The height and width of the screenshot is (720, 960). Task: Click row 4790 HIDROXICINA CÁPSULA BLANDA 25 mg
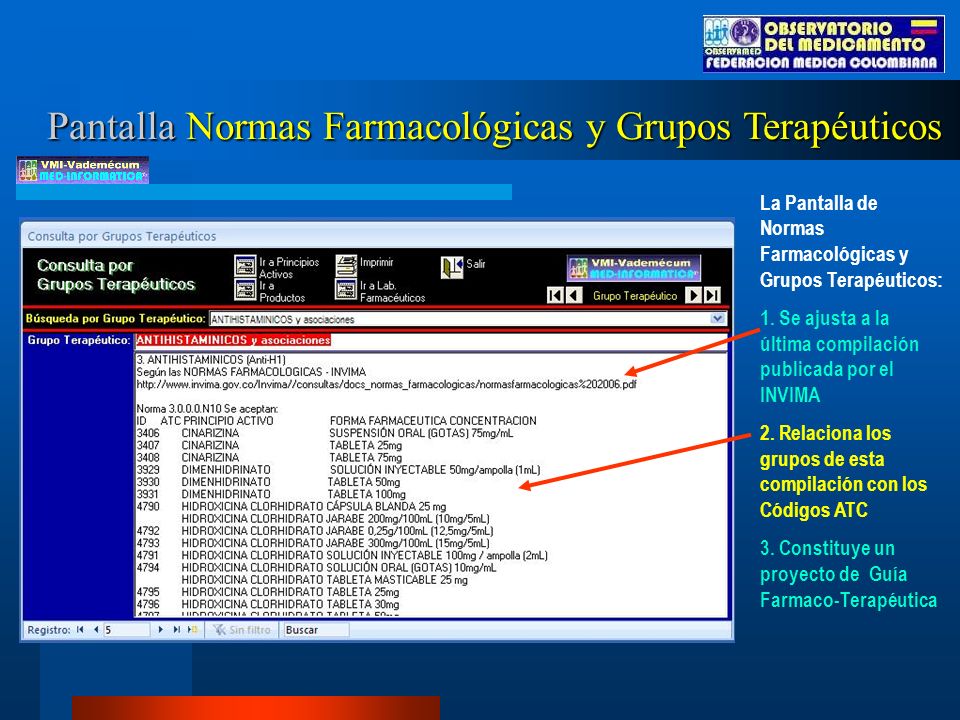[x=291, y=507]
